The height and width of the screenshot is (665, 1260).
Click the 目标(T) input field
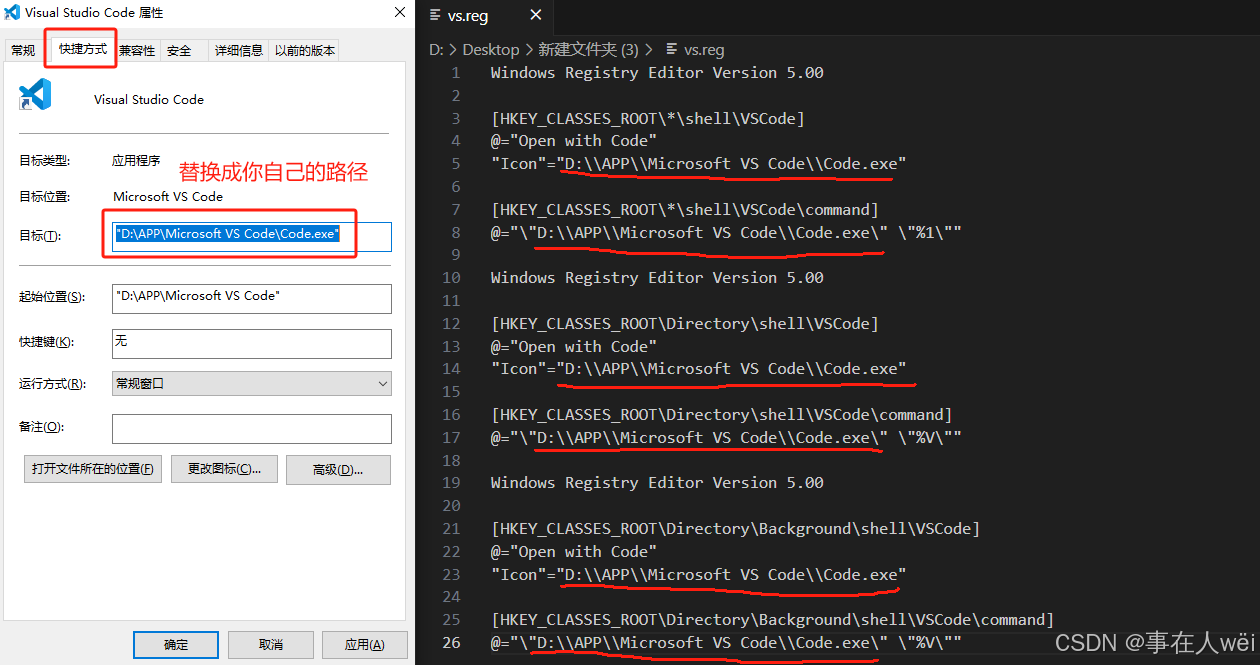pyautogui.click(x=251, y=236)
